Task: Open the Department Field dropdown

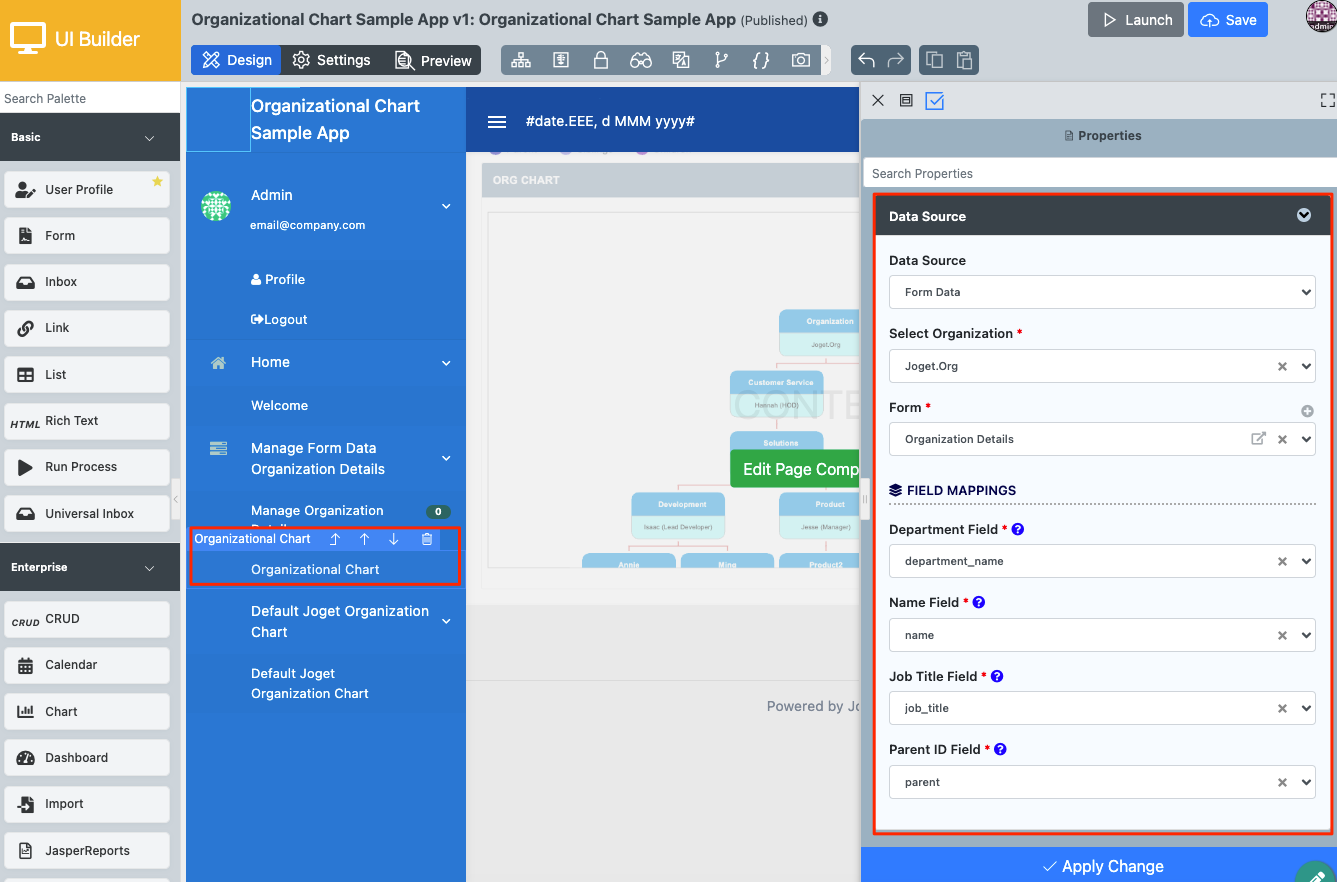Action: [1101, 561]
